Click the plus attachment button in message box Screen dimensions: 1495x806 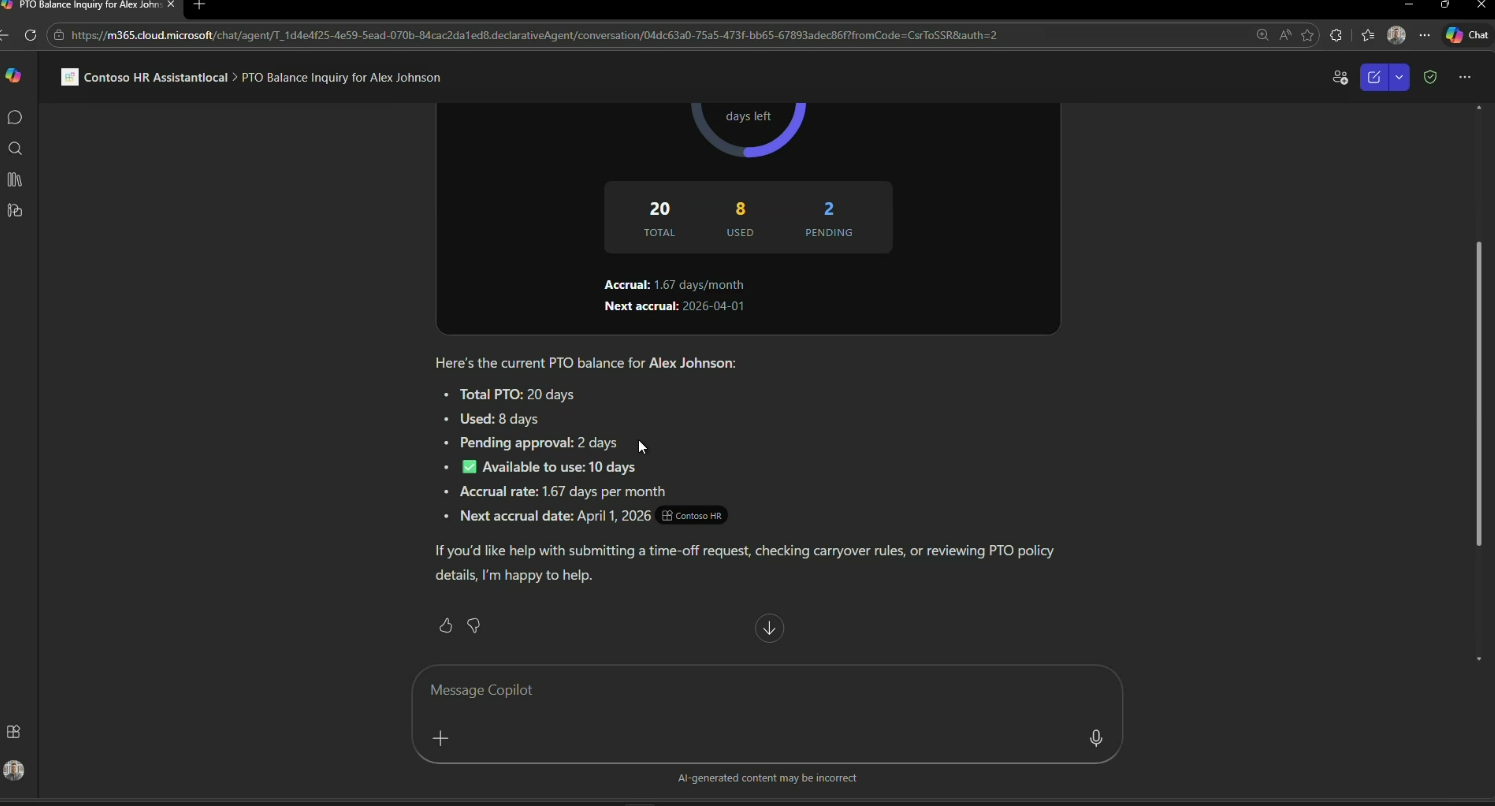[440, 739]
